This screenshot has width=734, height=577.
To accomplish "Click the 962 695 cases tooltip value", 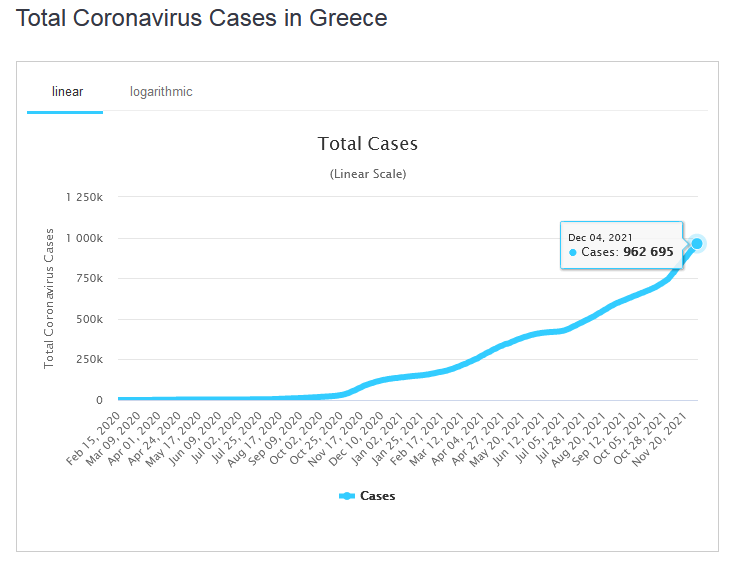I will coord(648,252).
